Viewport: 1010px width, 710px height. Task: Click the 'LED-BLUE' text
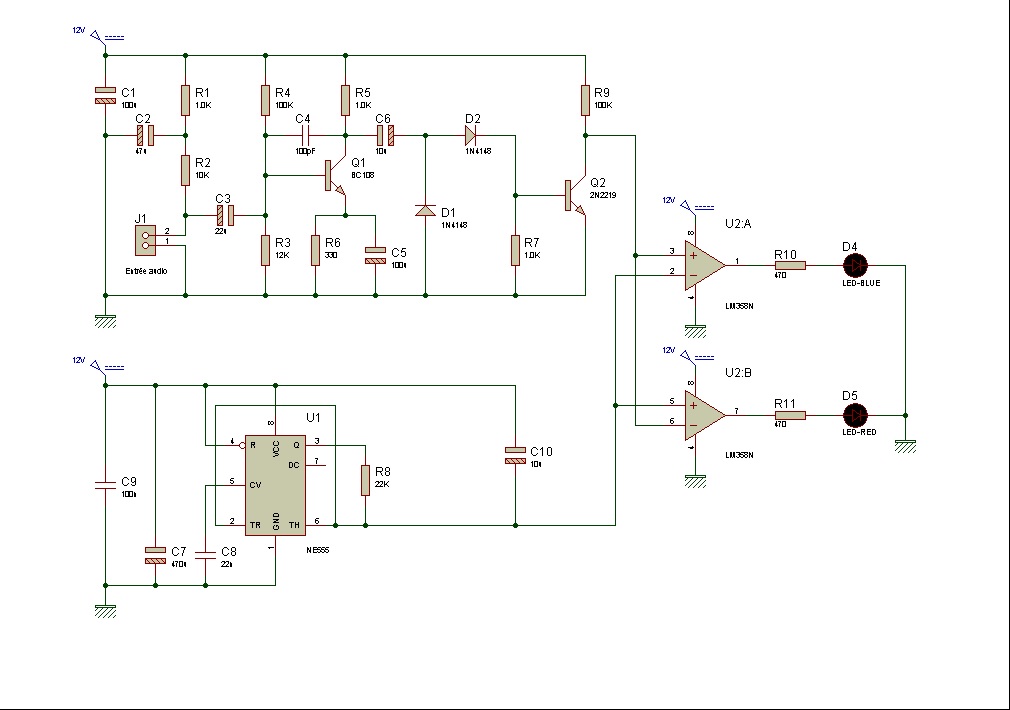(861, 283)
